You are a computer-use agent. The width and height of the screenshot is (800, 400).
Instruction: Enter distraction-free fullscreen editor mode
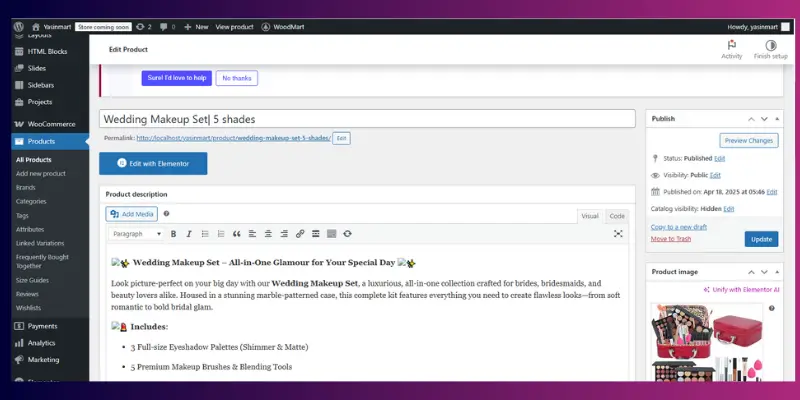pos(618,234)
